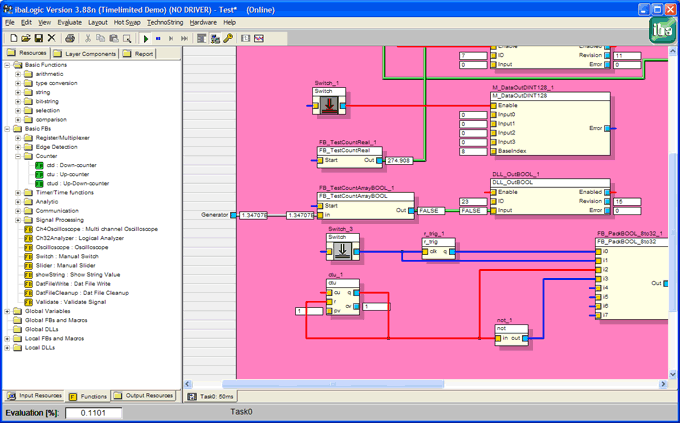This screenshot has width=680, height=423.
Task: Click the network hardware toolbar icon
Action: (x=215, y=38)
